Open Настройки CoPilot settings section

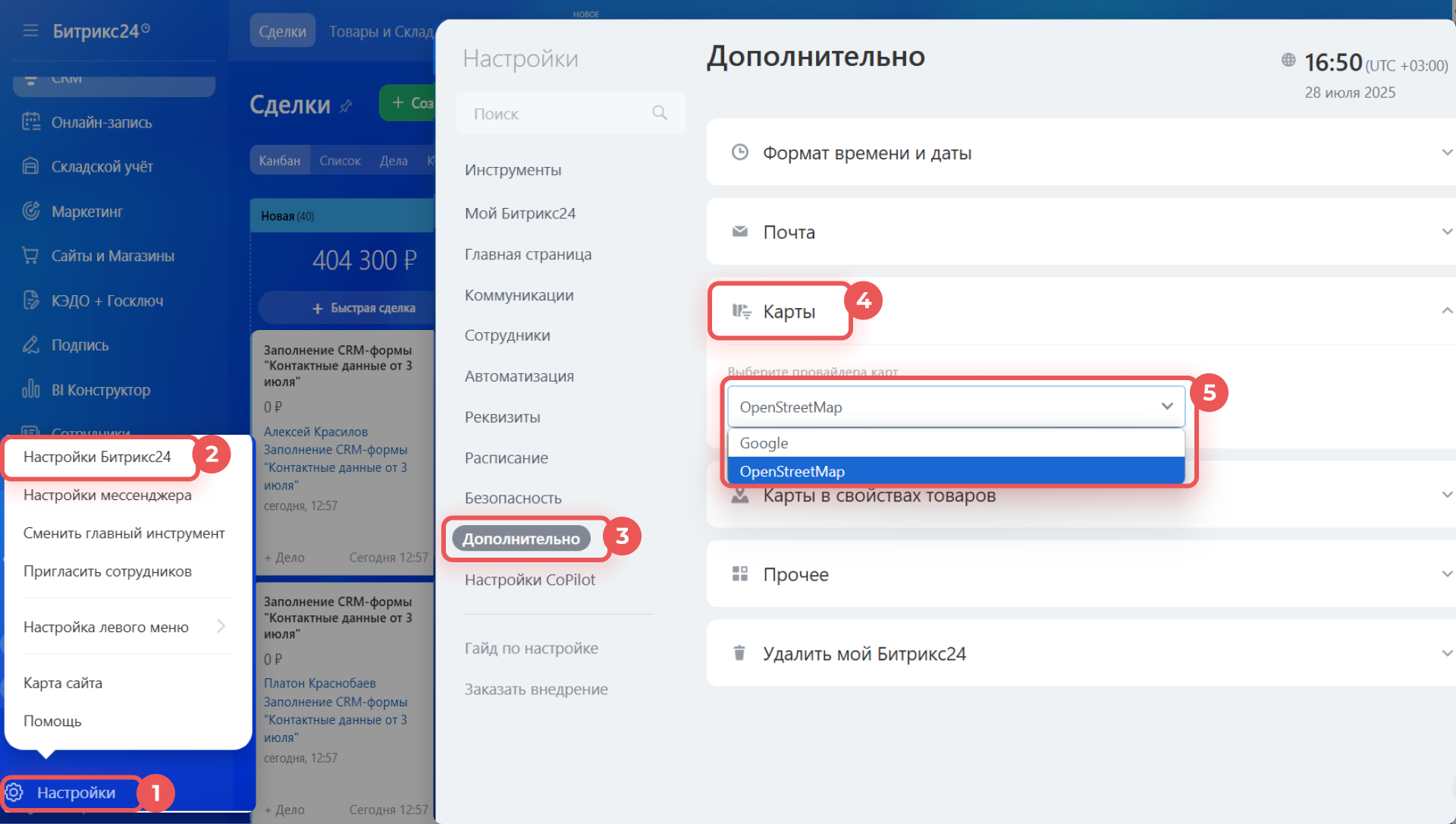pos(530,580)
